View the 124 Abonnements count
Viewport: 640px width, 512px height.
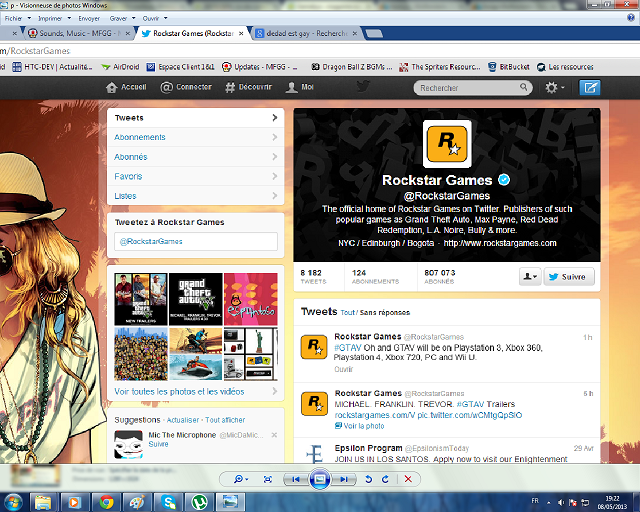tap(375, 276)
